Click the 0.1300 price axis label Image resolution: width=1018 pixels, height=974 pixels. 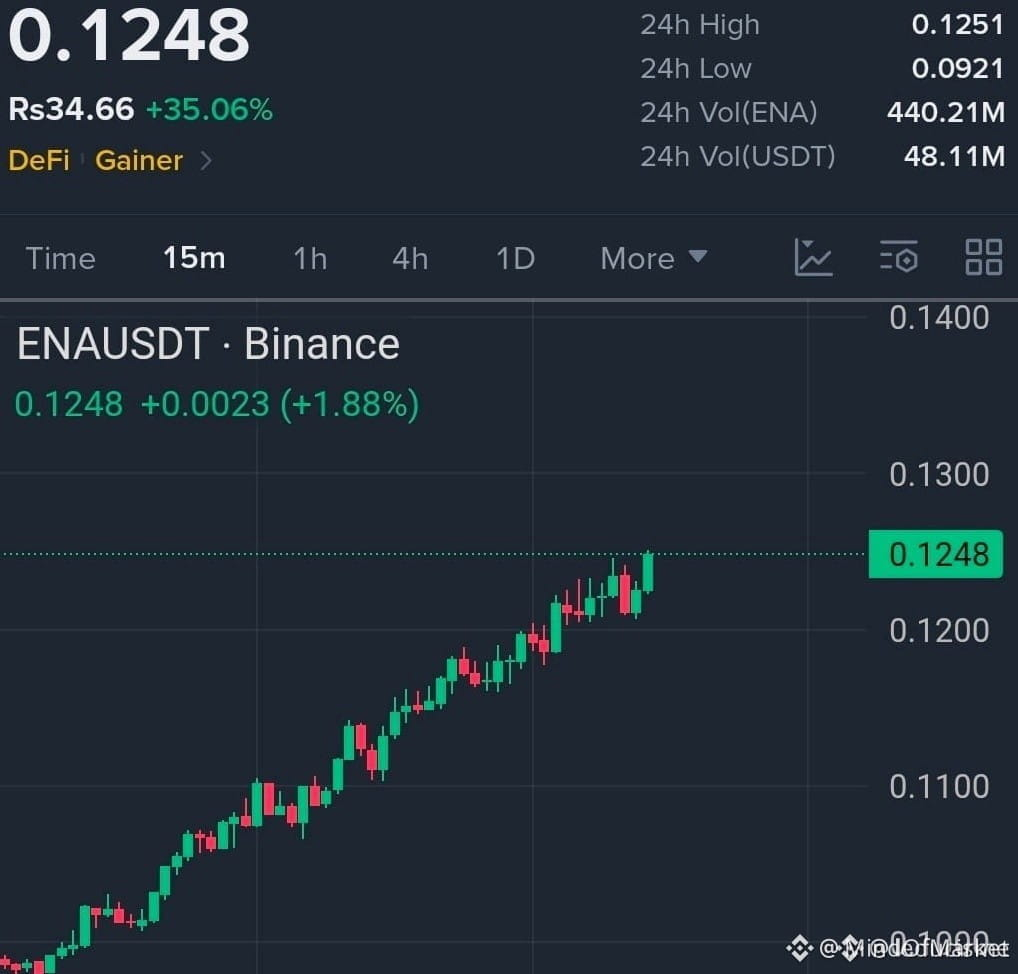point(939,475)
